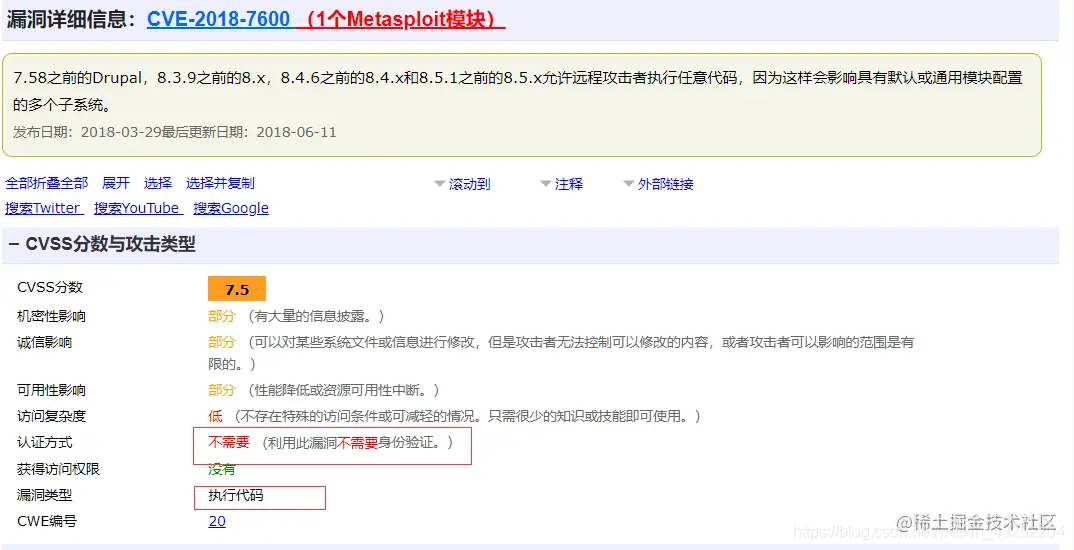1074x550 pixels.
Task: Click the 搜索Google link
Action: click(231, 208)
